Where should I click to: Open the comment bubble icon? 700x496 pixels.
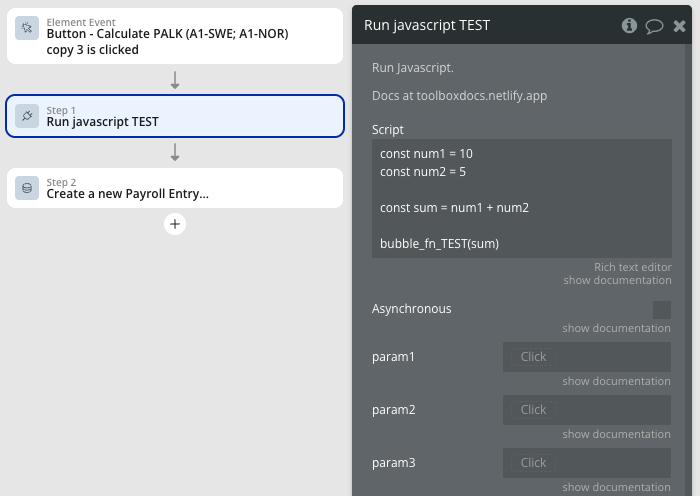pyautogui.click(x=655, y=26)
